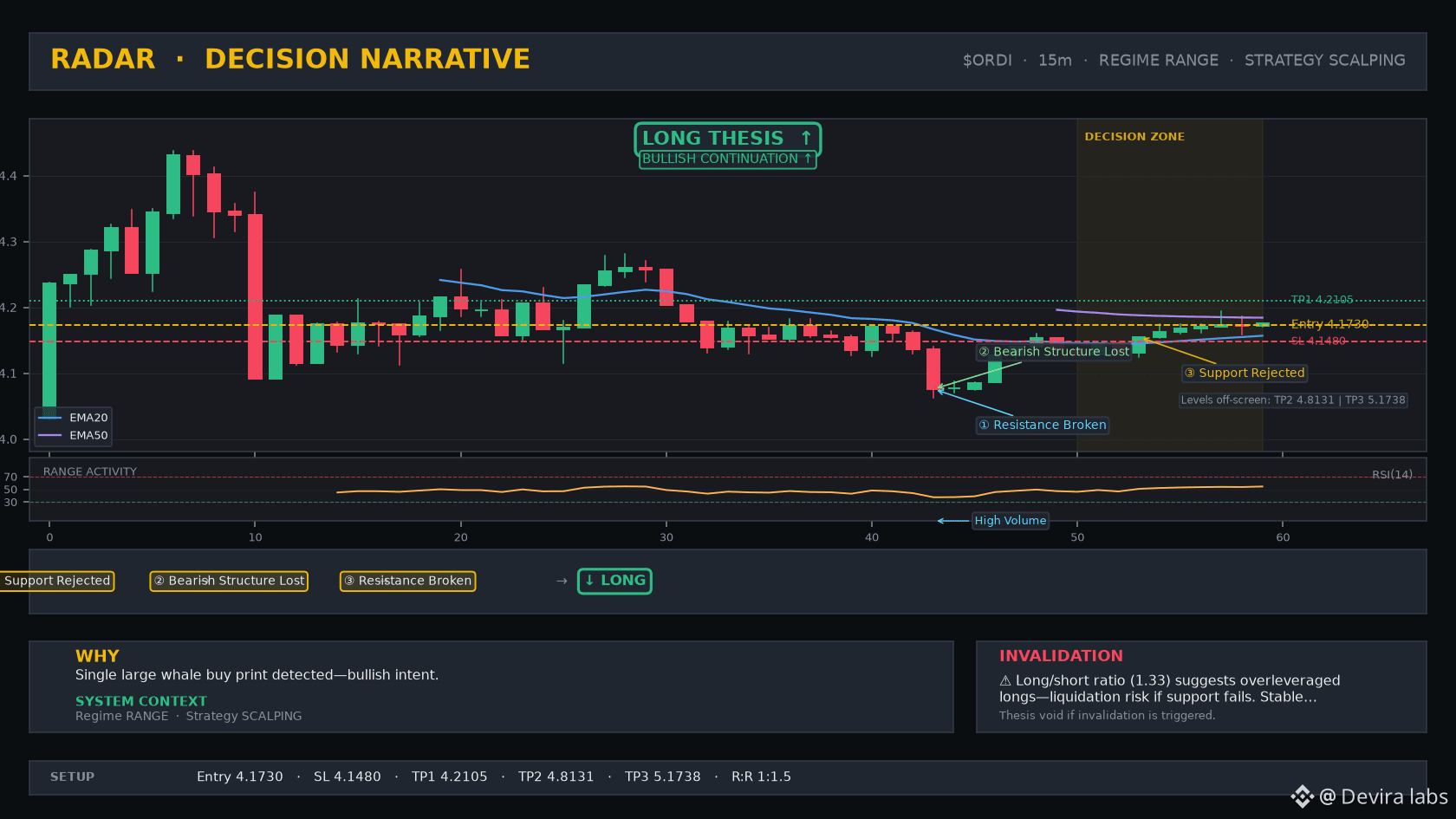The height and width of the screenshot is (819, 1456).
Task: Click the warning triangle icon under INVALIDATION
Action: (1005, 681)
